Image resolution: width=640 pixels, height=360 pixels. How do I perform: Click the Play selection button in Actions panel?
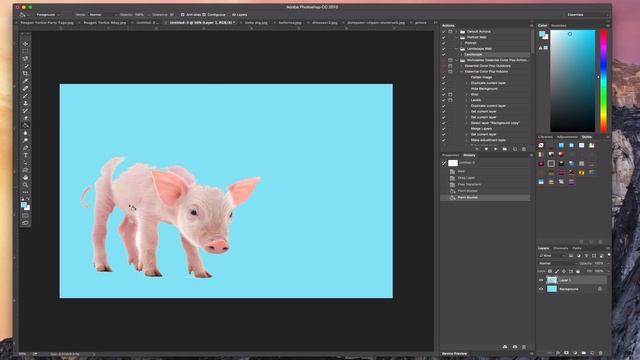(496, 149)
